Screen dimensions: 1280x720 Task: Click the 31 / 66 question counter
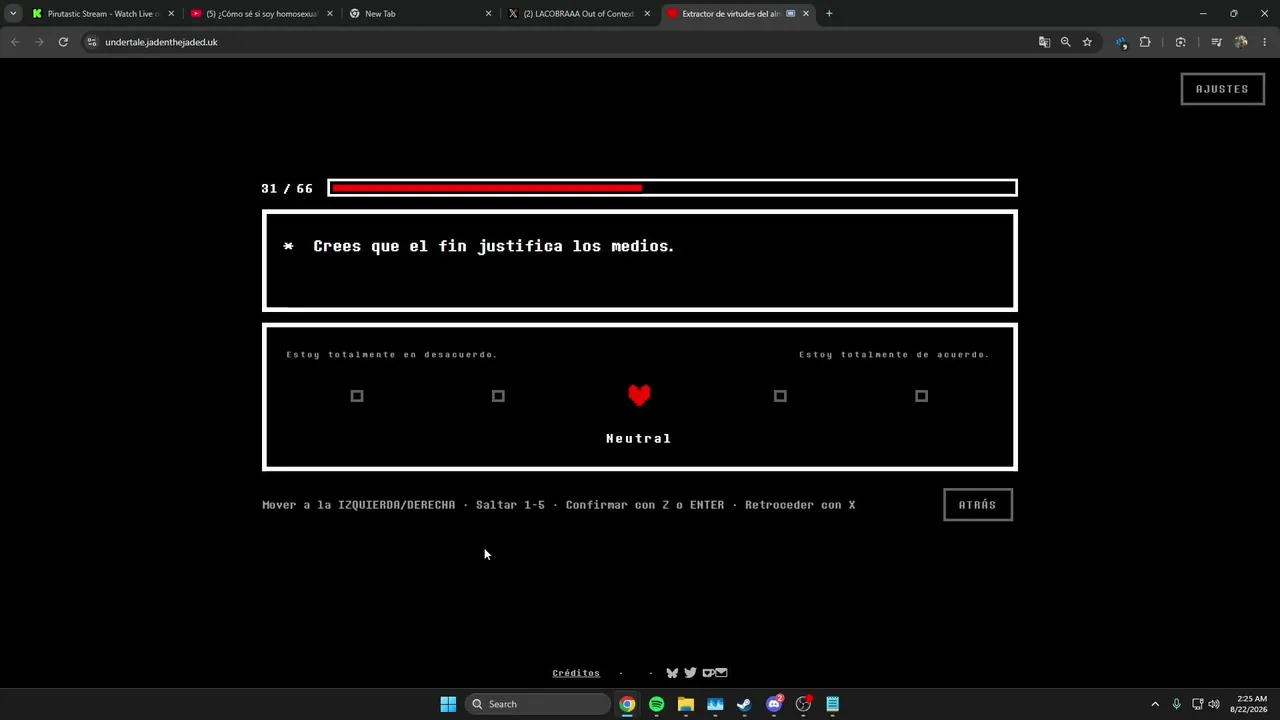click(287, 189)
